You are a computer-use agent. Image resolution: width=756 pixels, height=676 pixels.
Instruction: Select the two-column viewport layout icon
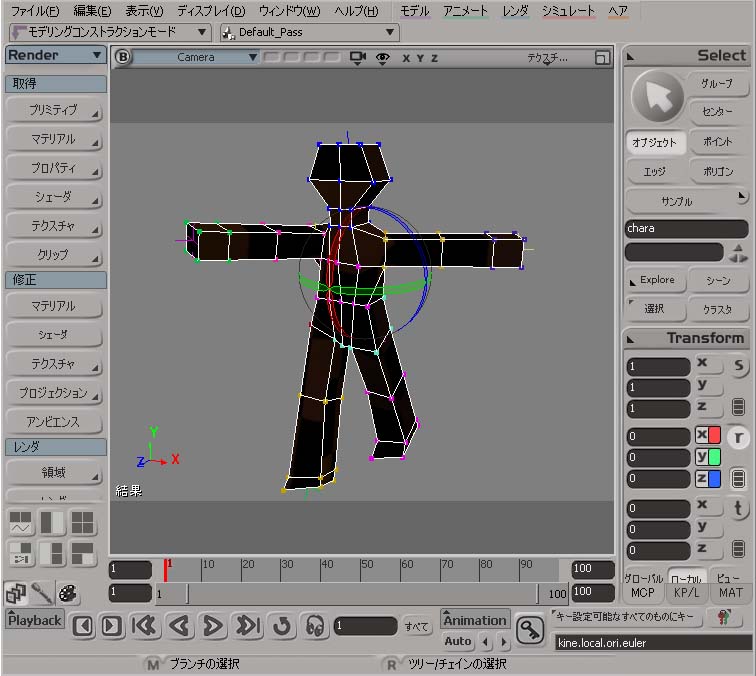click(x=52, y=523)
